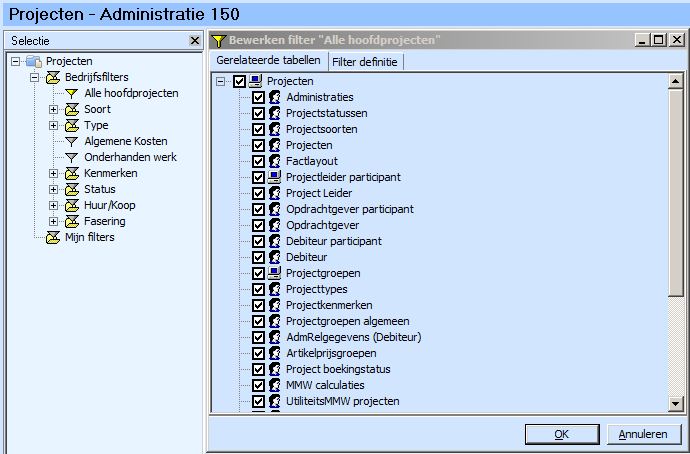690x454 pixels.
Task: Click the person icon beside Factlayout
Action: click(x=275, y=161)
